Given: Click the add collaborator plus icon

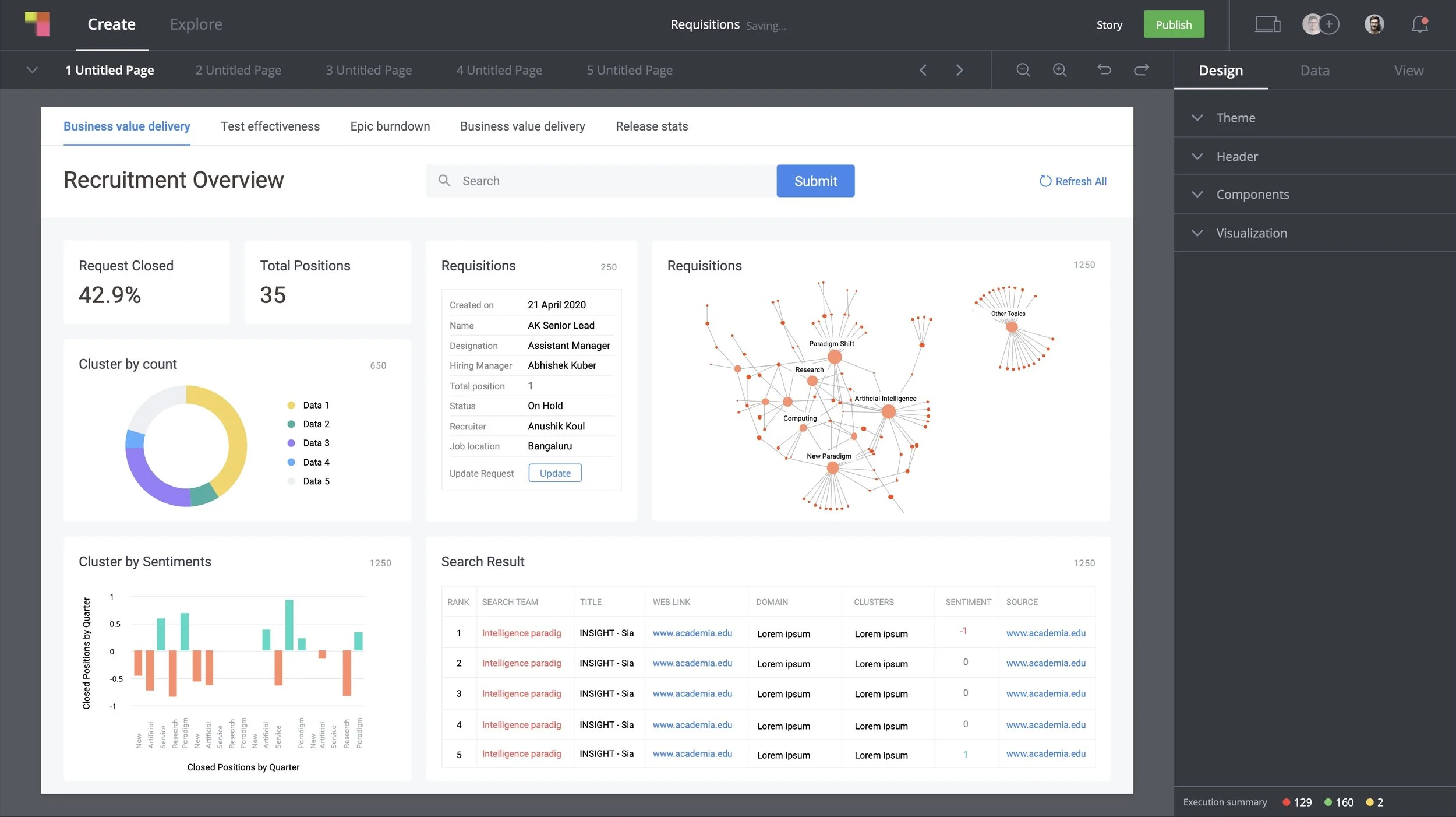Looking at the screenshot, I should click(x=1330, y=24).
